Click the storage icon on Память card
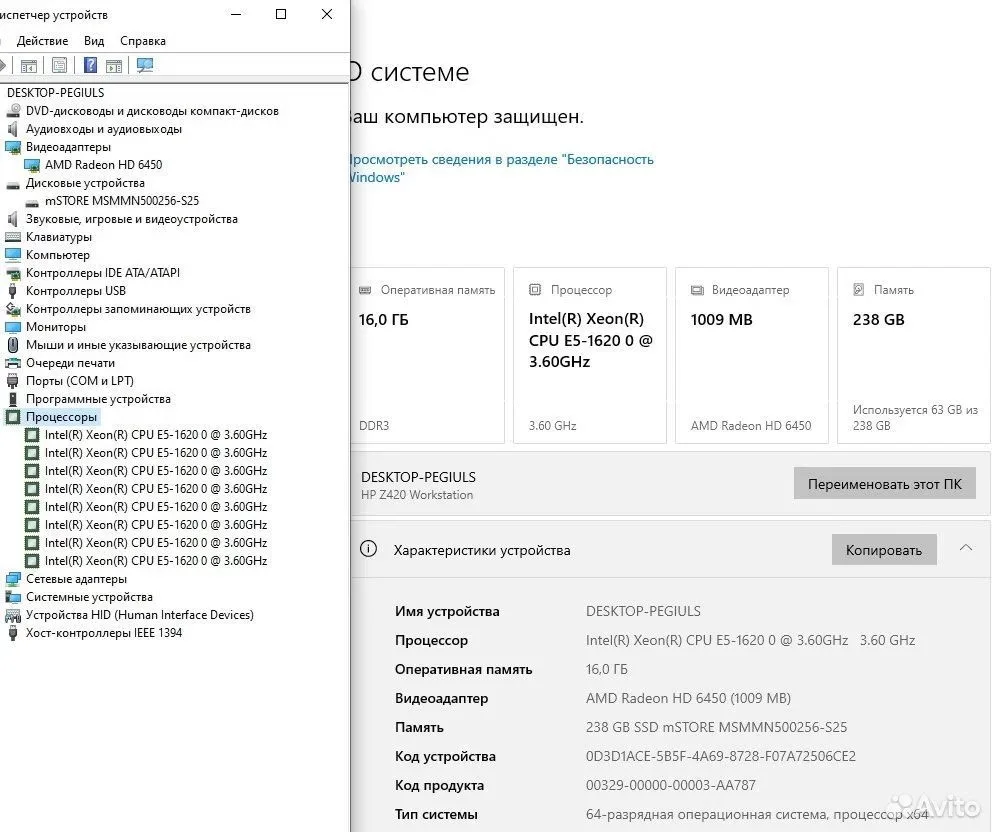This screenshot has width=992, height=832. (x=859, y=289)
